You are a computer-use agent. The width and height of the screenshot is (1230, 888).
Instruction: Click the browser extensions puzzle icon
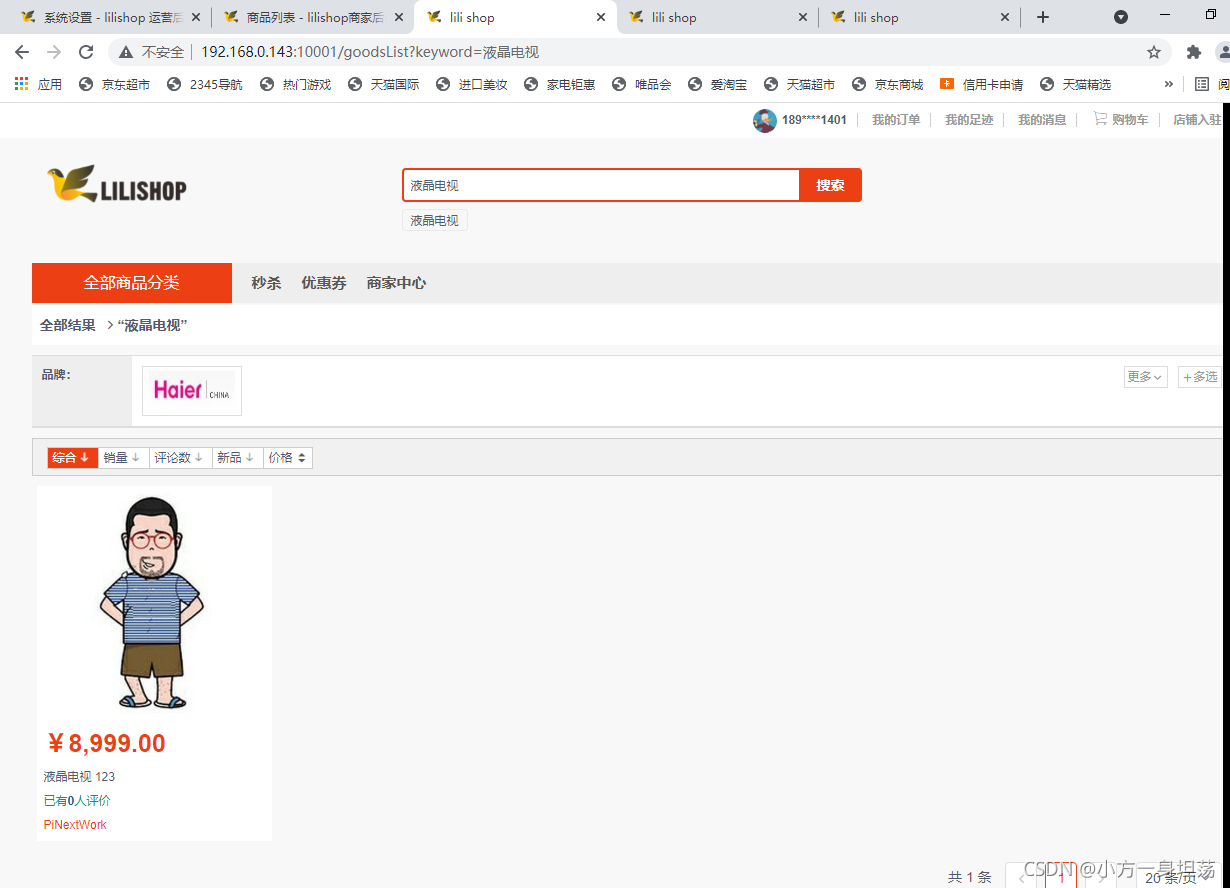pos(1193,52)
